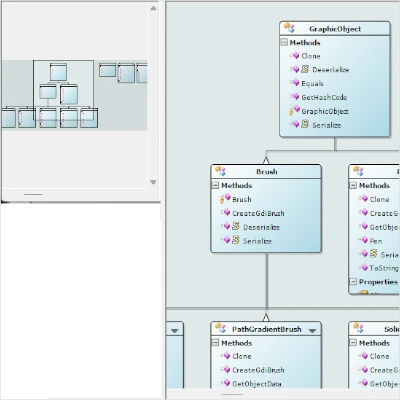
Task: Click protected Brush constructor icon
Action: coord(225,199)
